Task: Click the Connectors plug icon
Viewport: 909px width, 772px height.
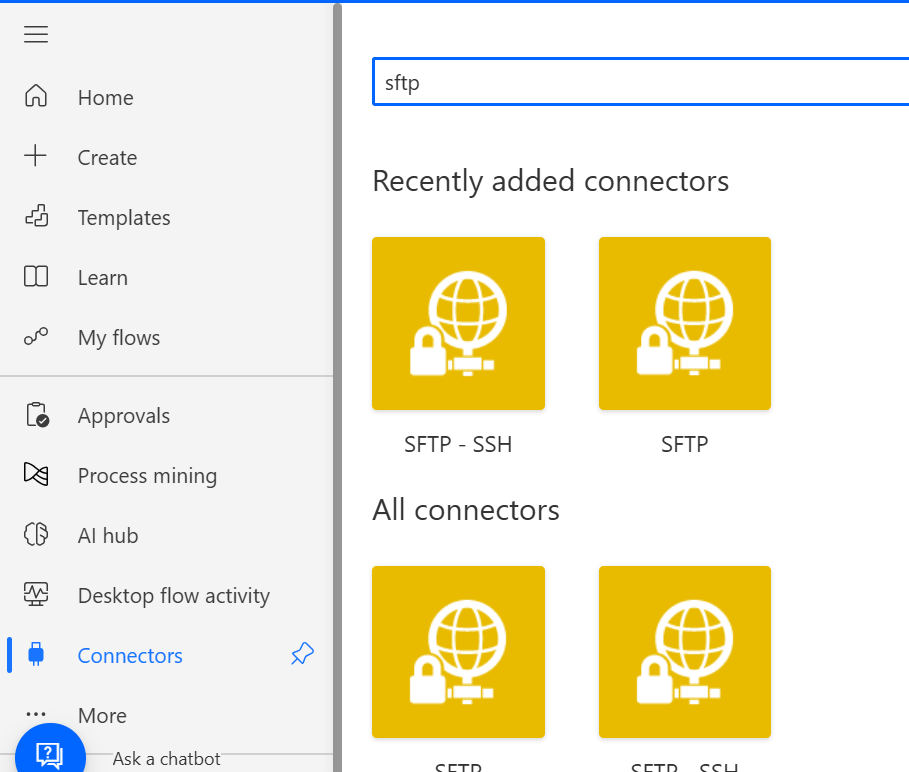Action: coord(36,654)
